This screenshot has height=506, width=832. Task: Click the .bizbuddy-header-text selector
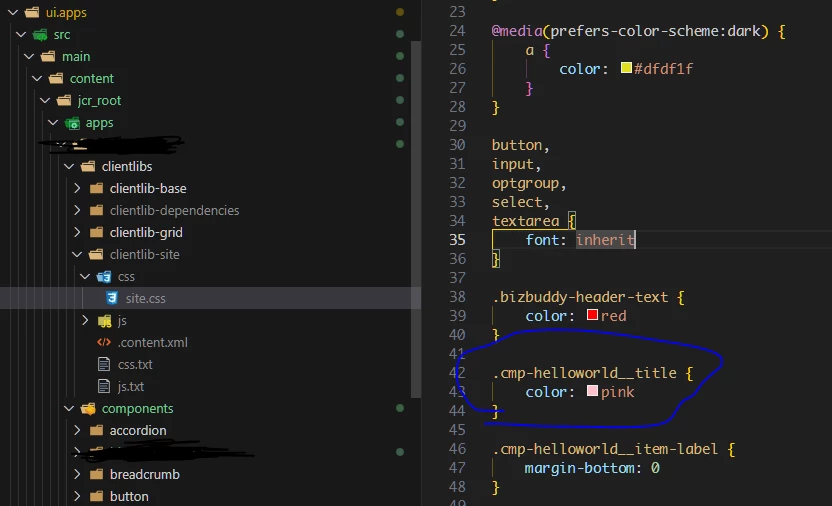point(580,296)
